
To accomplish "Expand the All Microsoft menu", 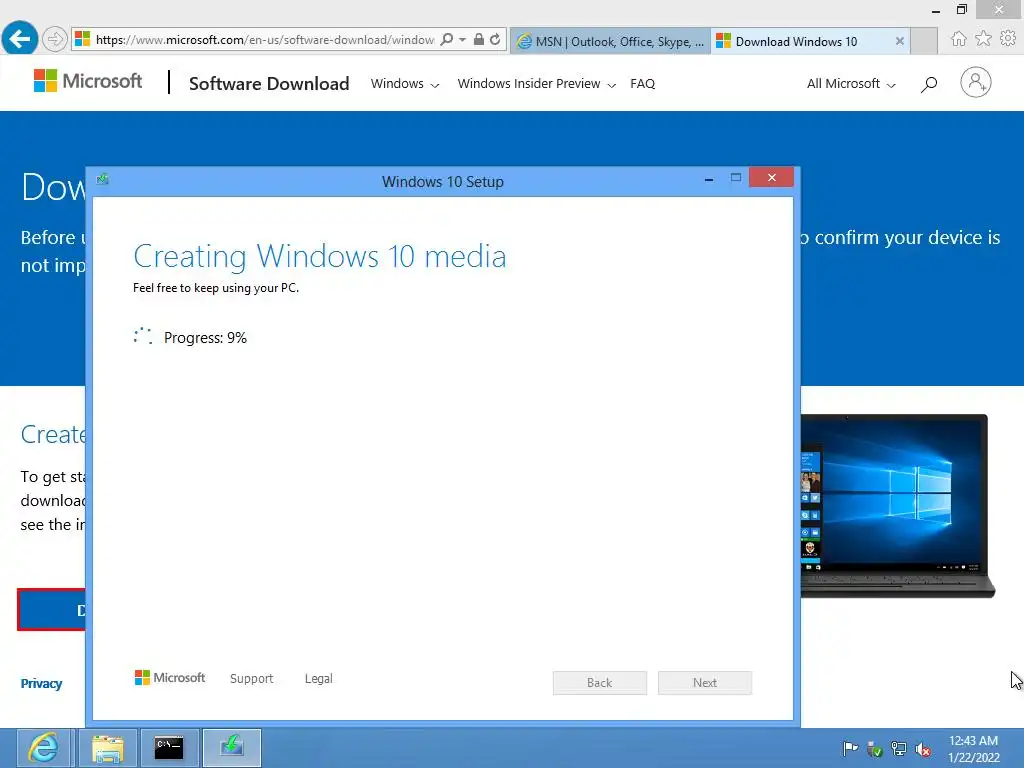I will (x=851, y=84).
